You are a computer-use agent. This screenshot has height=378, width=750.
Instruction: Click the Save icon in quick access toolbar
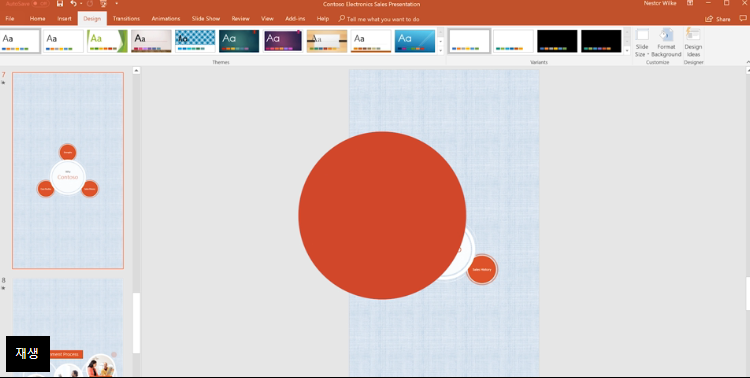click(60, 4)
